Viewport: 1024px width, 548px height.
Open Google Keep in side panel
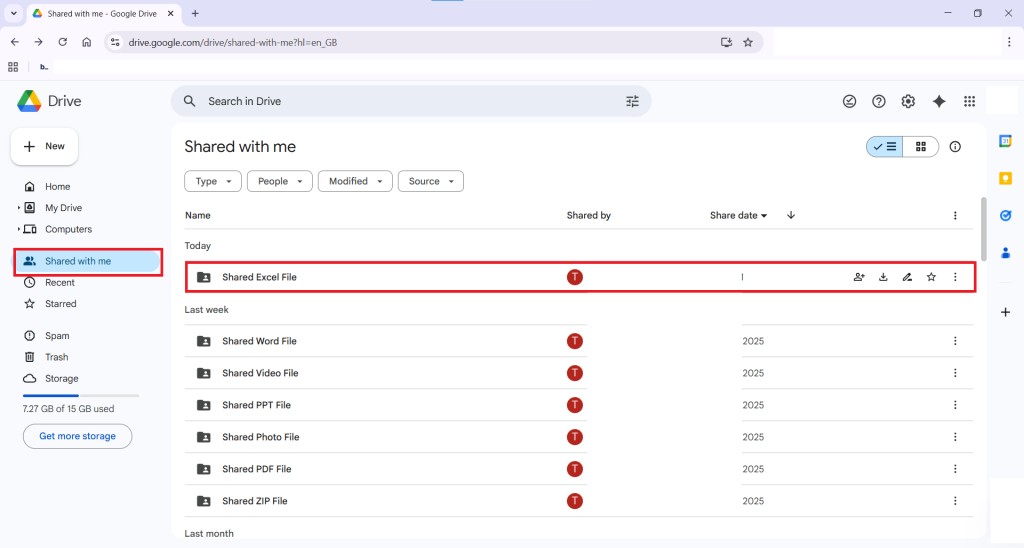[x=1005, y=178]
